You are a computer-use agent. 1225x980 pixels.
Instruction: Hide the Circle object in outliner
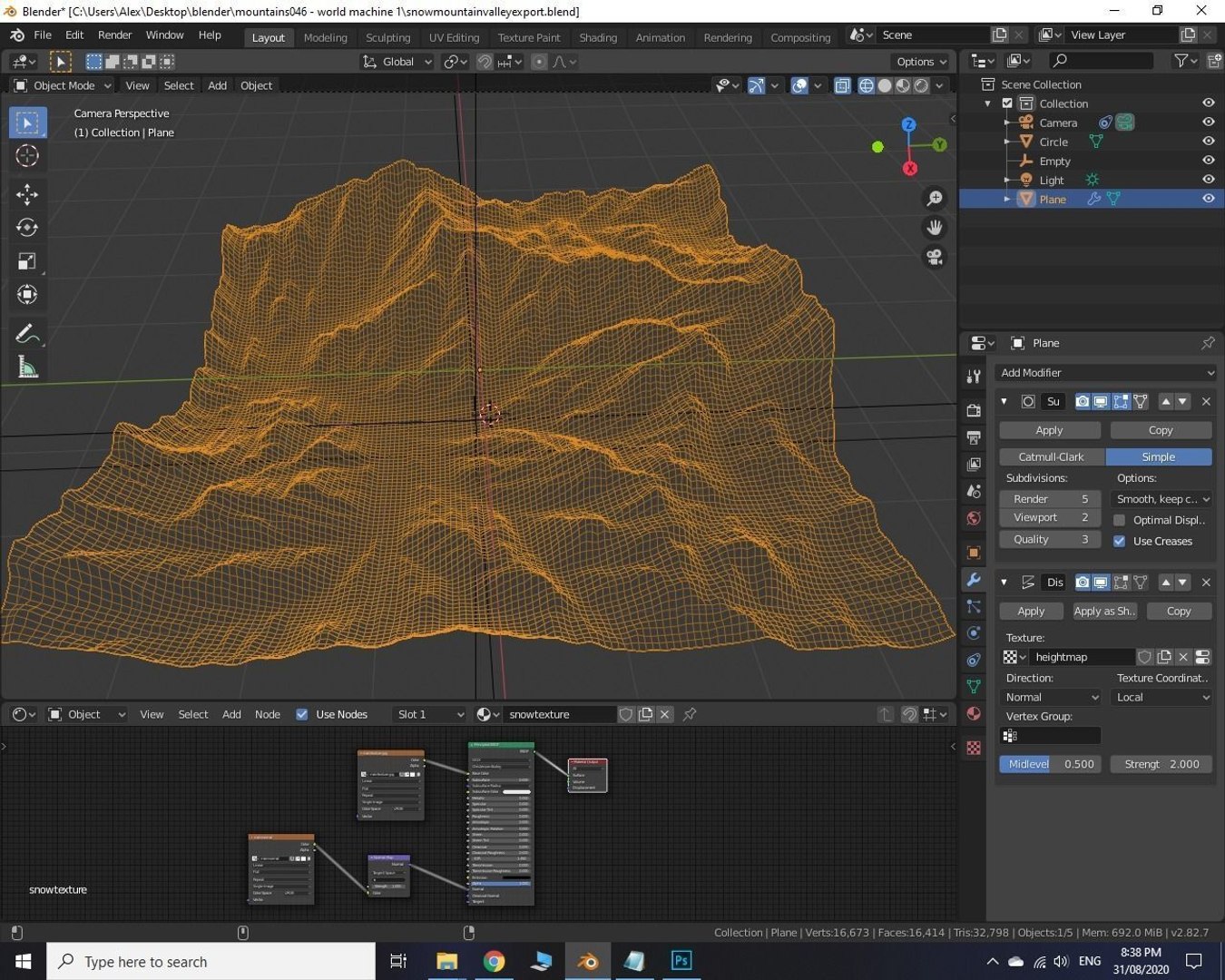pos(1208,142)
